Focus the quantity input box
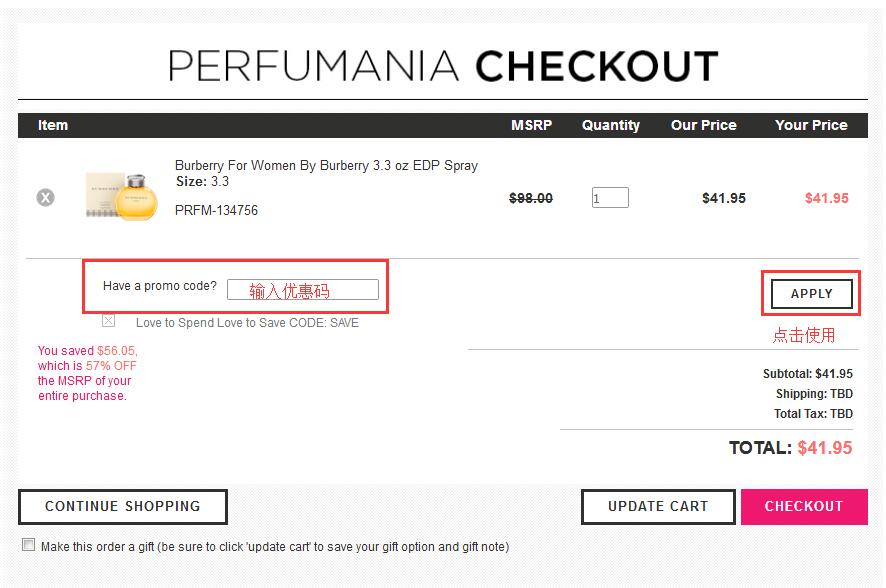 tap(610, 198)
